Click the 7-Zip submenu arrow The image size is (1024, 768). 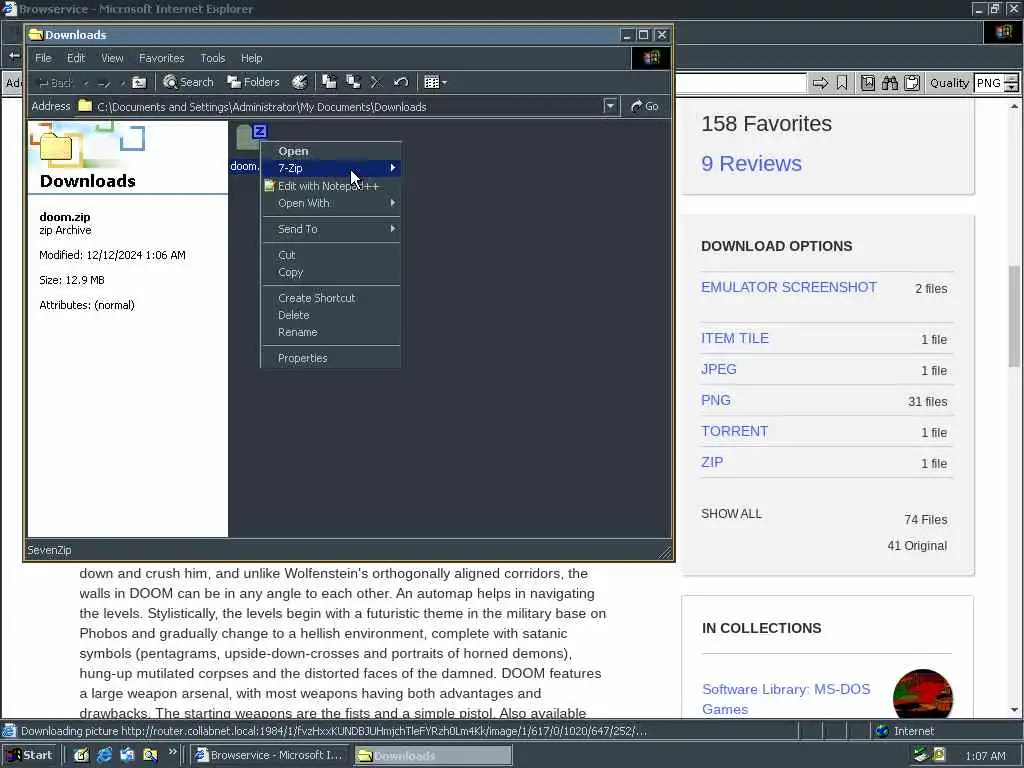click(392, 168)
